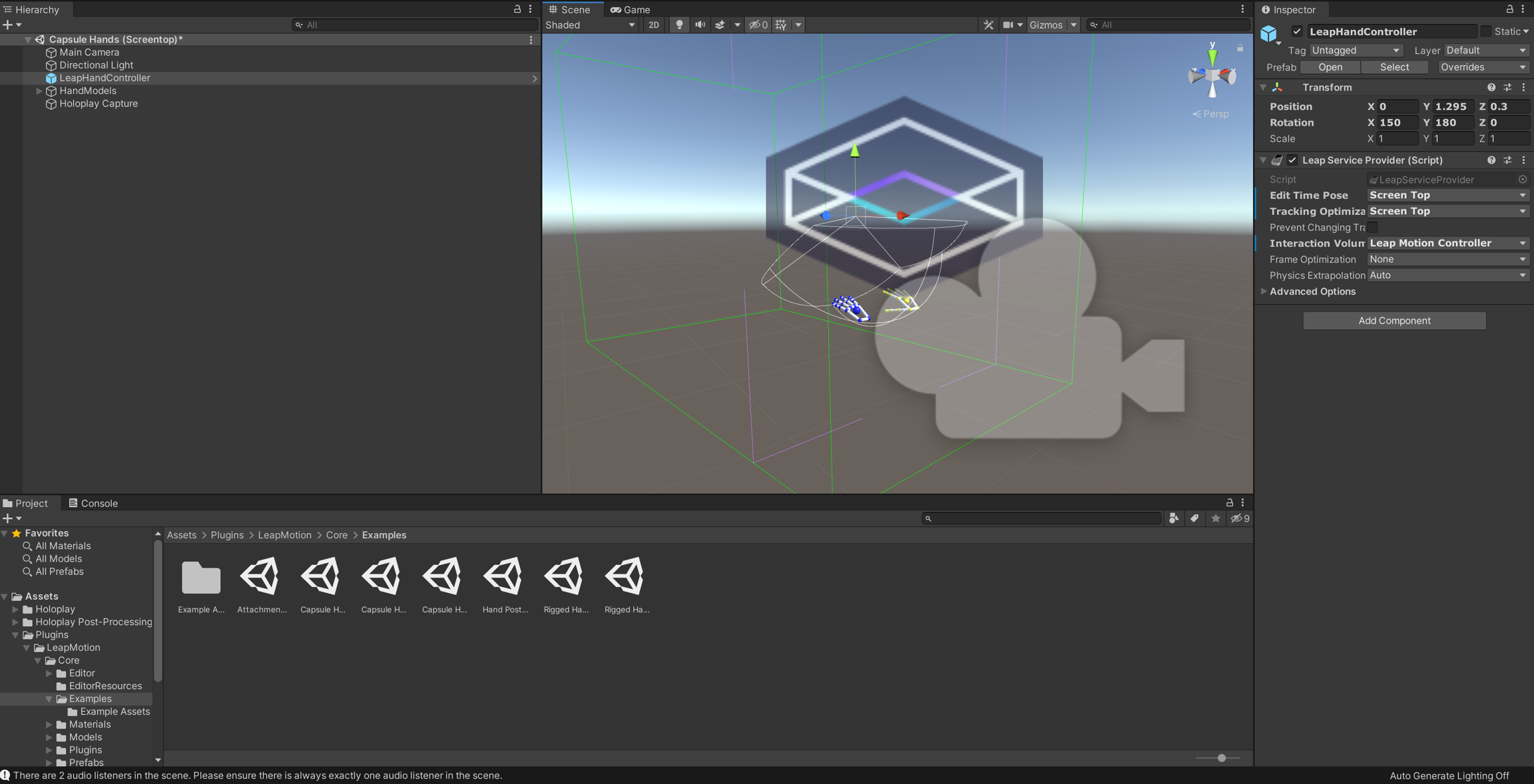
Task: Check Prevent Changing Tracking Mode box
Action: tap(1373, 228)
